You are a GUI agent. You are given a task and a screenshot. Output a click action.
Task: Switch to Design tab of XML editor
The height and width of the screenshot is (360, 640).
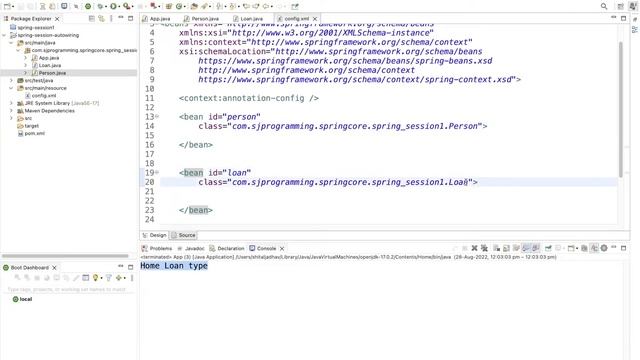154,235
